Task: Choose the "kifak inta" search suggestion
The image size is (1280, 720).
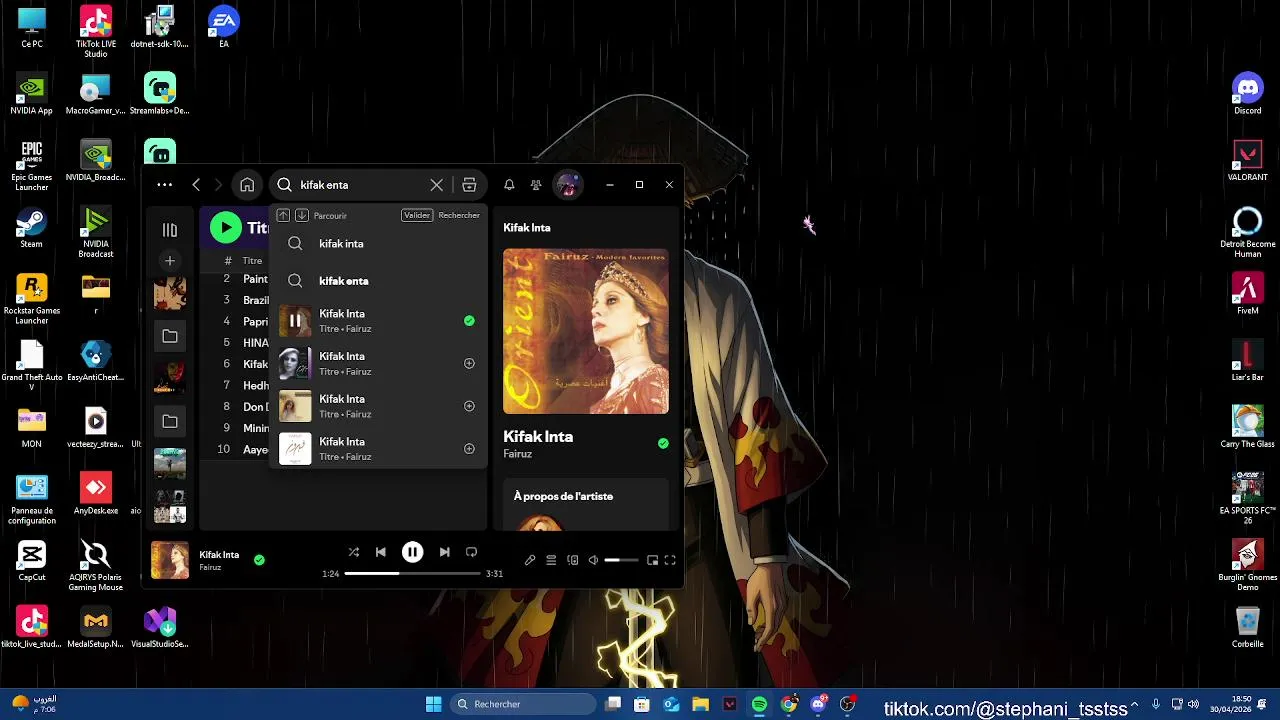Action: point(377,244)
